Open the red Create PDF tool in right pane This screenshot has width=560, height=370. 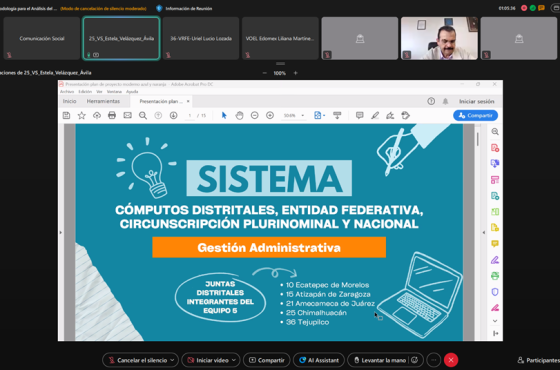[495, 148]
